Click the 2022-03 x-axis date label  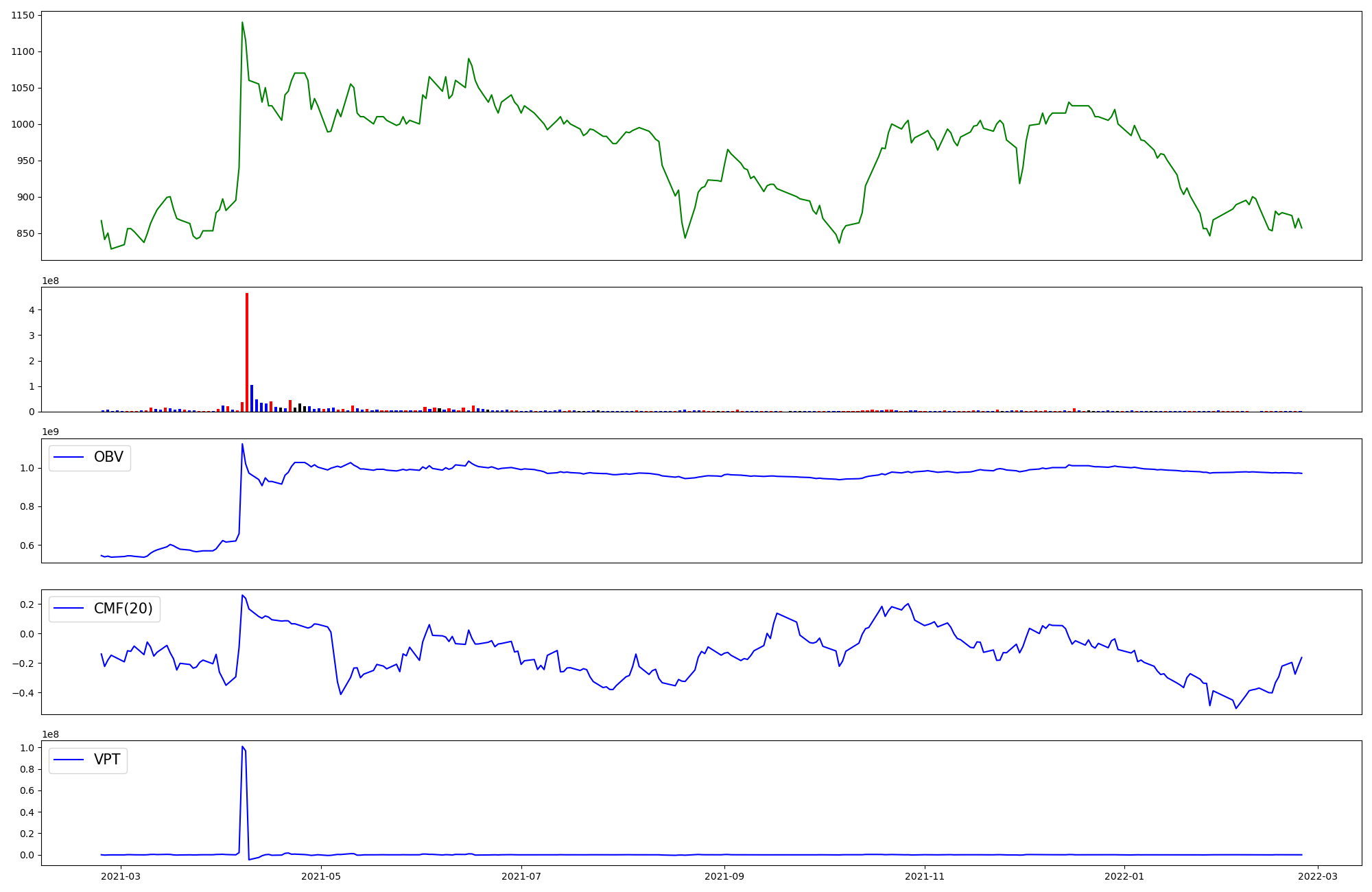tap(1318, 876)
